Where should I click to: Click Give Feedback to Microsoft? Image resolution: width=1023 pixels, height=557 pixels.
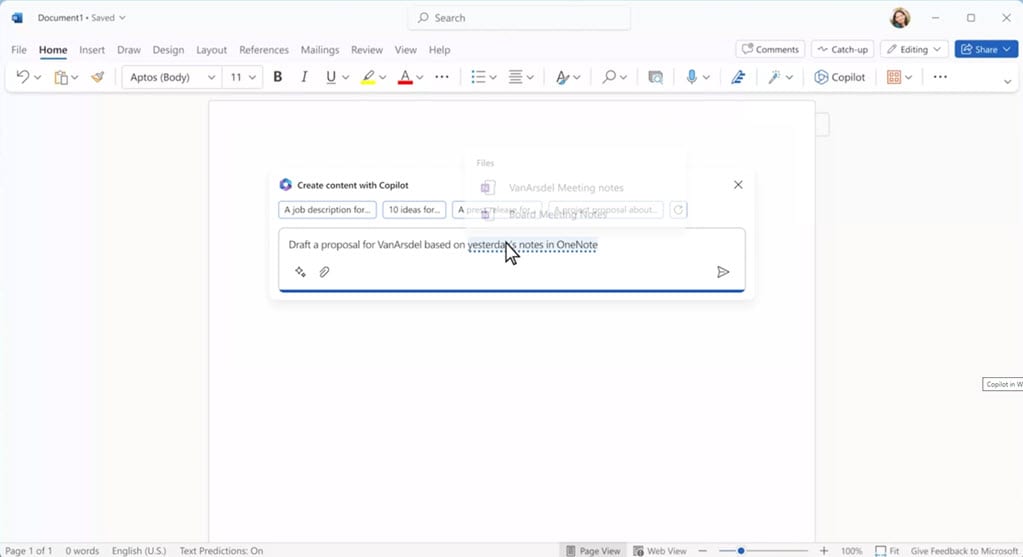coord(964,550)
